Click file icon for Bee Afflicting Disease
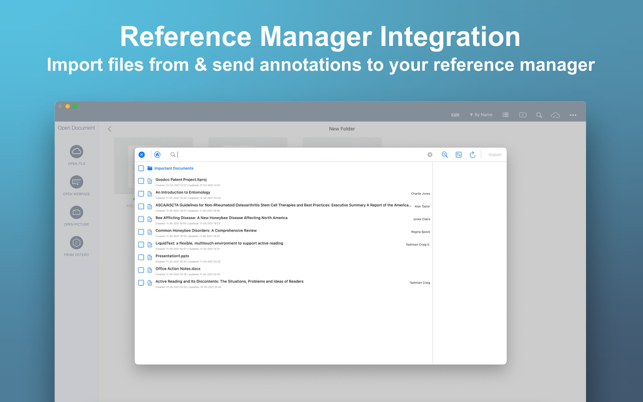Image resolution: width=643 pixels, height=402 pixels. tap(150, 219)
